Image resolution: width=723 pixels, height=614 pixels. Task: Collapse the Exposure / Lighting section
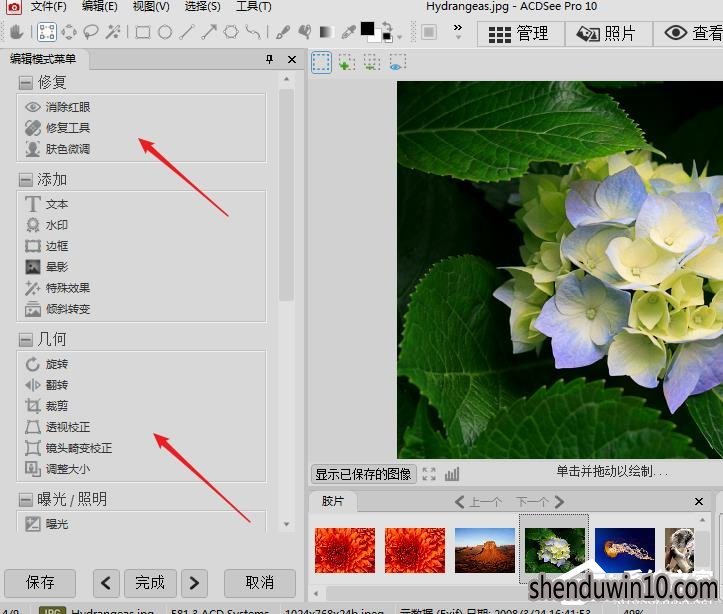(26, 499)
